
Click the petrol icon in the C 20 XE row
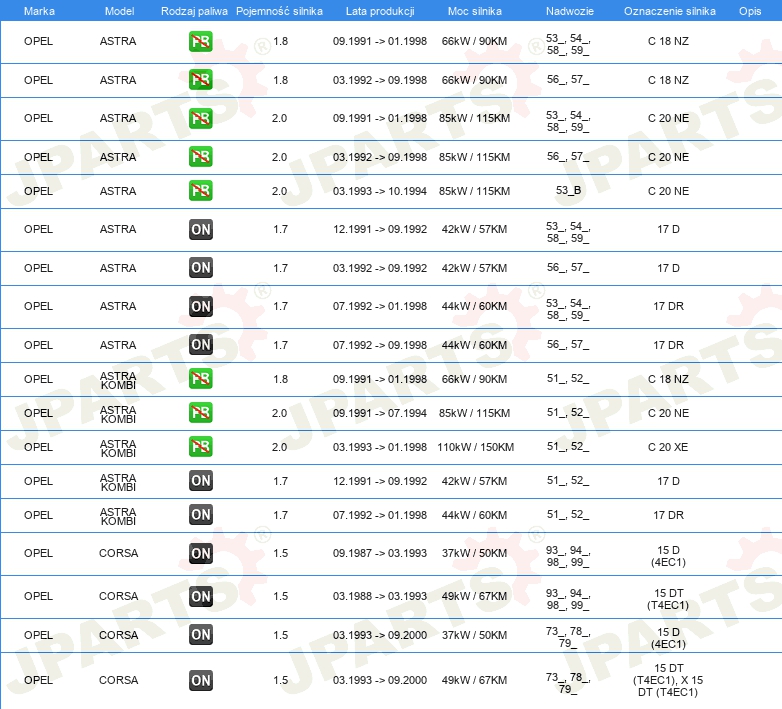200,447
